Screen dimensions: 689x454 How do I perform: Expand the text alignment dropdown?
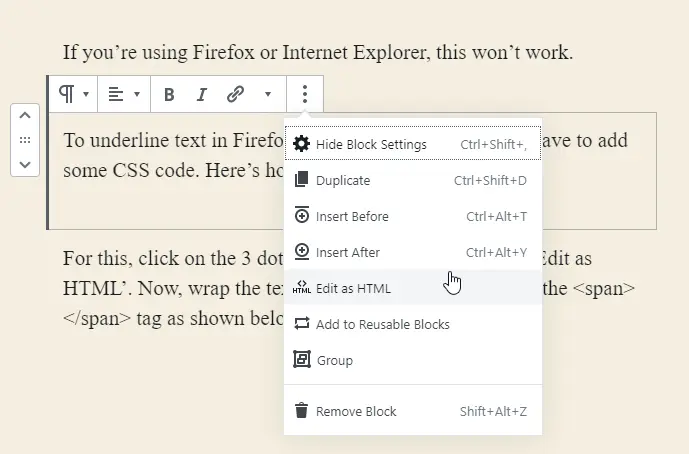124,95
